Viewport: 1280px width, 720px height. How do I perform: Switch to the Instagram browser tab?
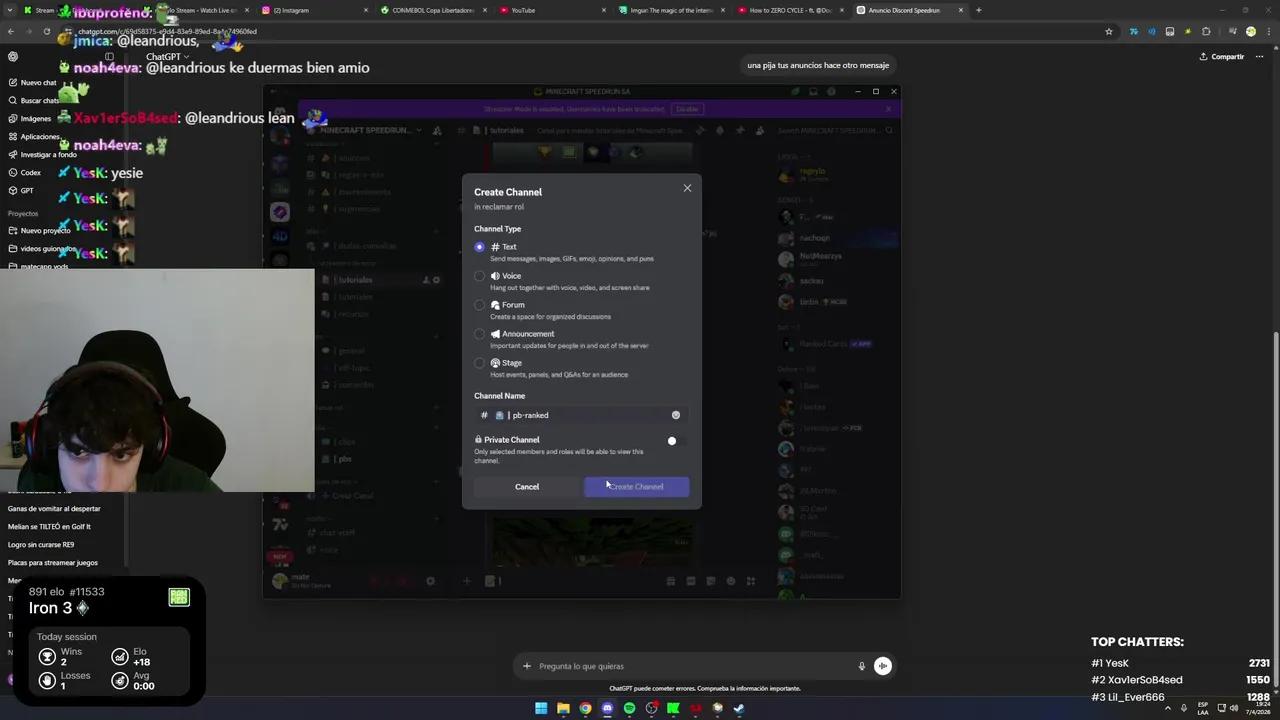pyautogui.click(x=315, y=10)
